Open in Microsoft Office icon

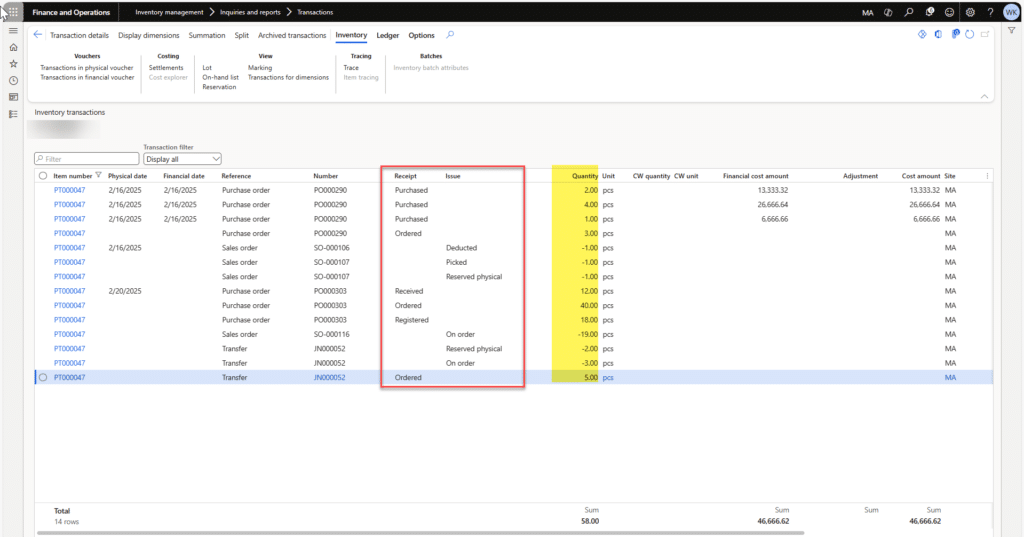tap(938, 34)
